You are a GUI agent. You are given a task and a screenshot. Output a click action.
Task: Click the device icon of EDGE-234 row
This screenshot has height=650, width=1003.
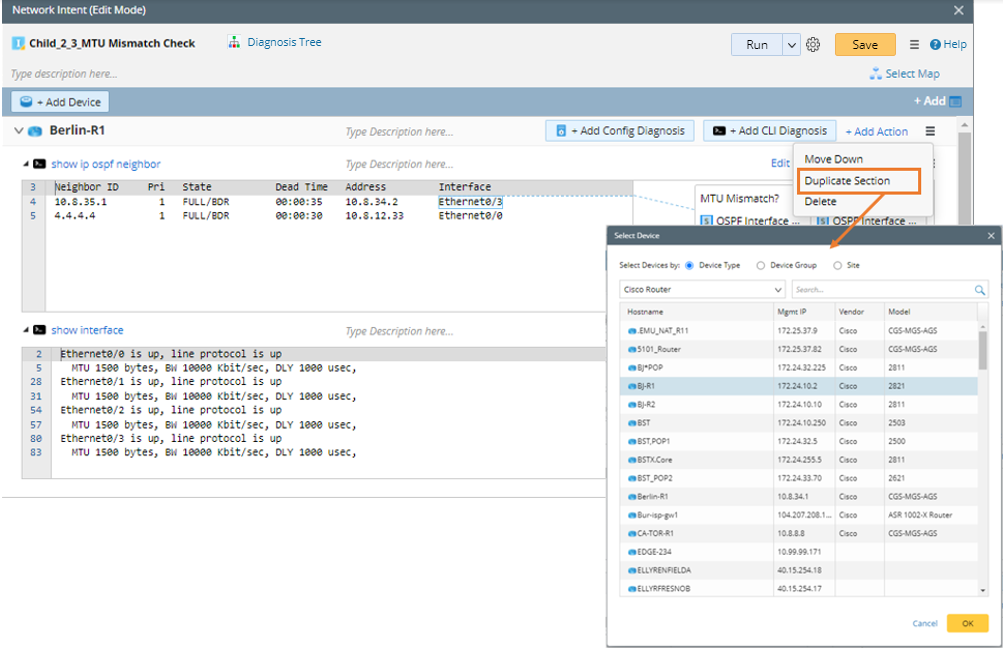tap(632, 552)
